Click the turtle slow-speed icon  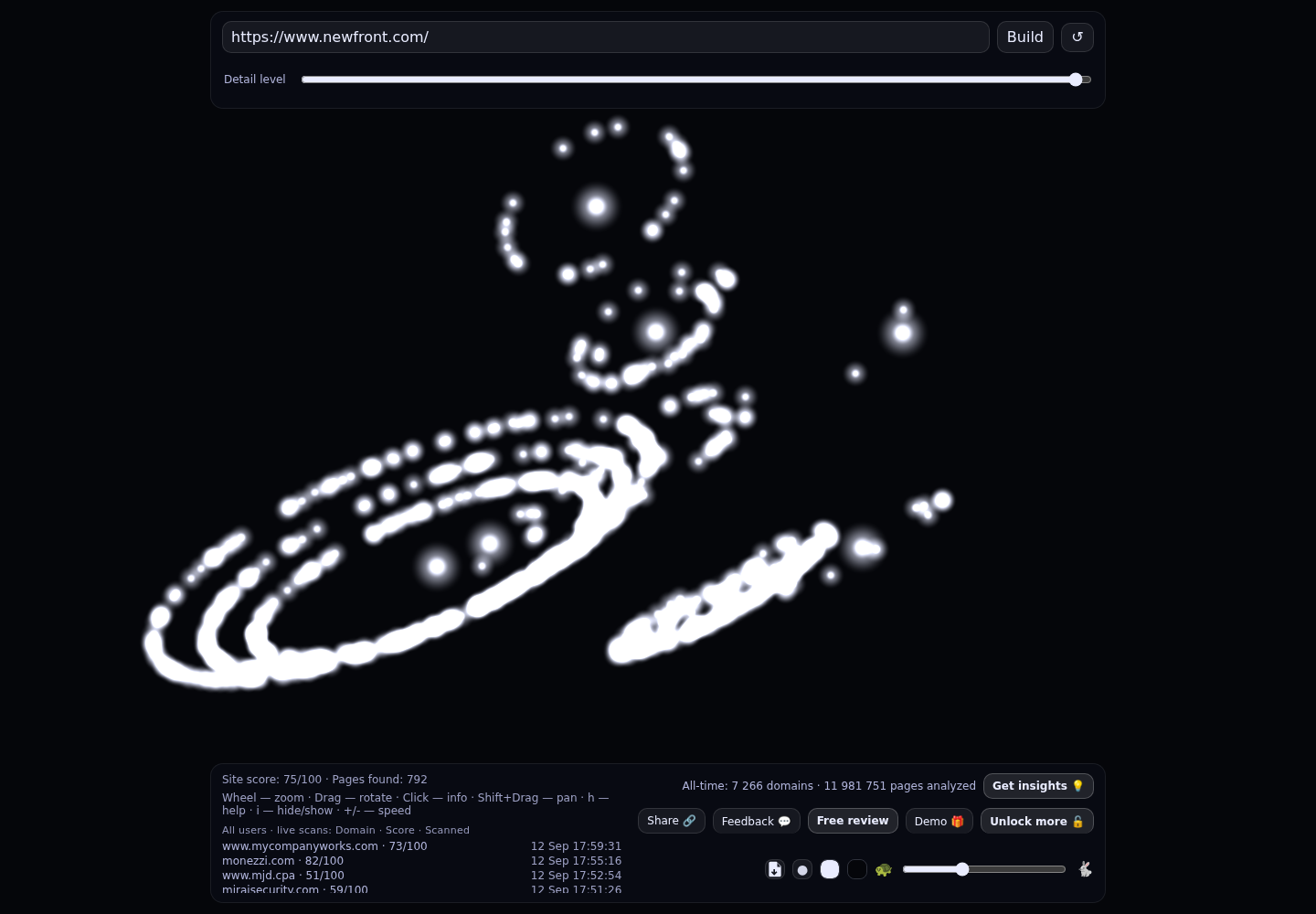coord(884,869)
